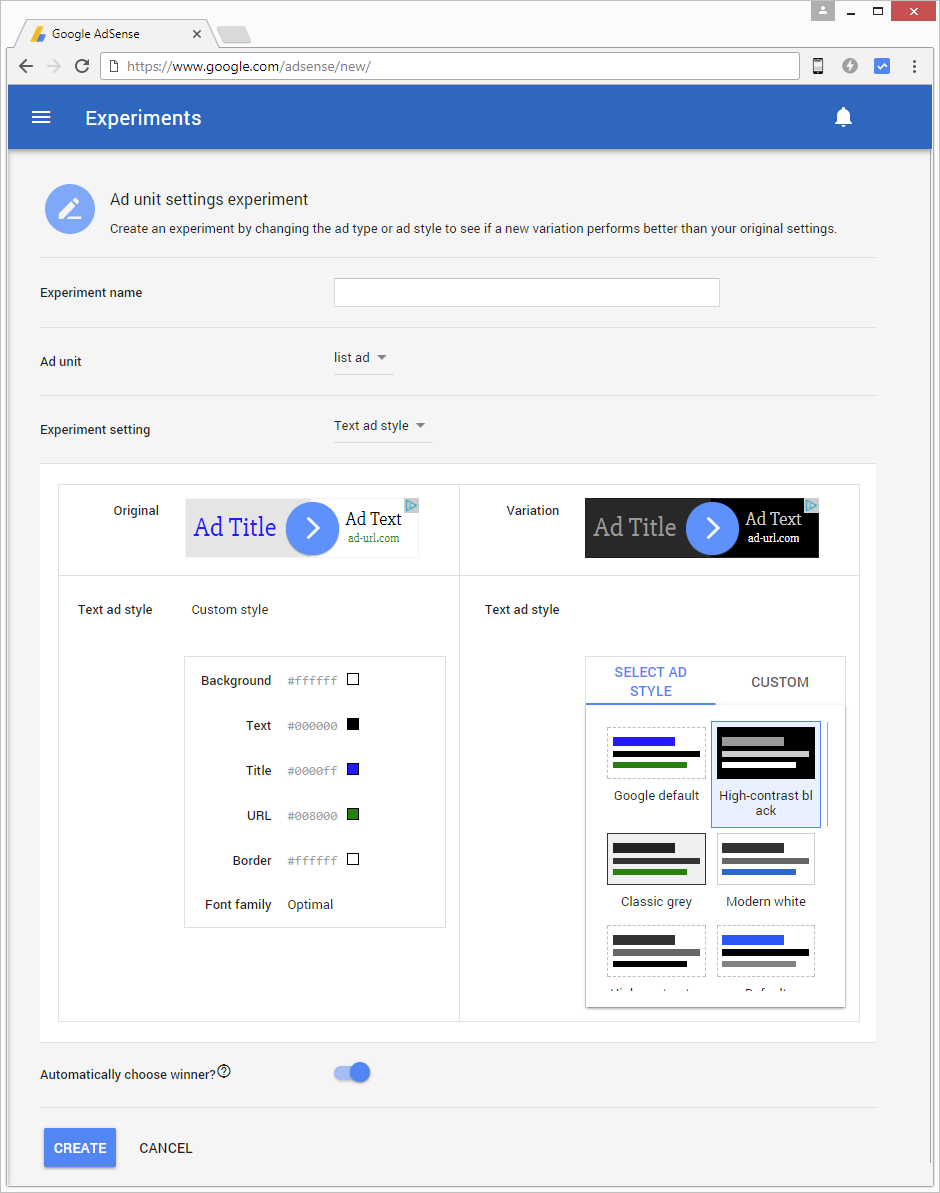Go back in browser history
940x1193 pixels.
[x=26, y=66]
